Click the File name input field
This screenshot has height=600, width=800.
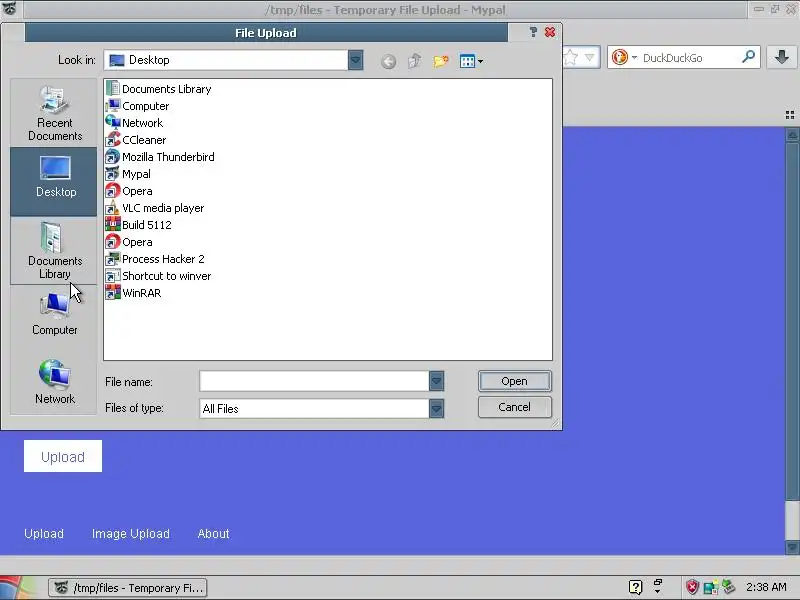click(x=314, y=381)
